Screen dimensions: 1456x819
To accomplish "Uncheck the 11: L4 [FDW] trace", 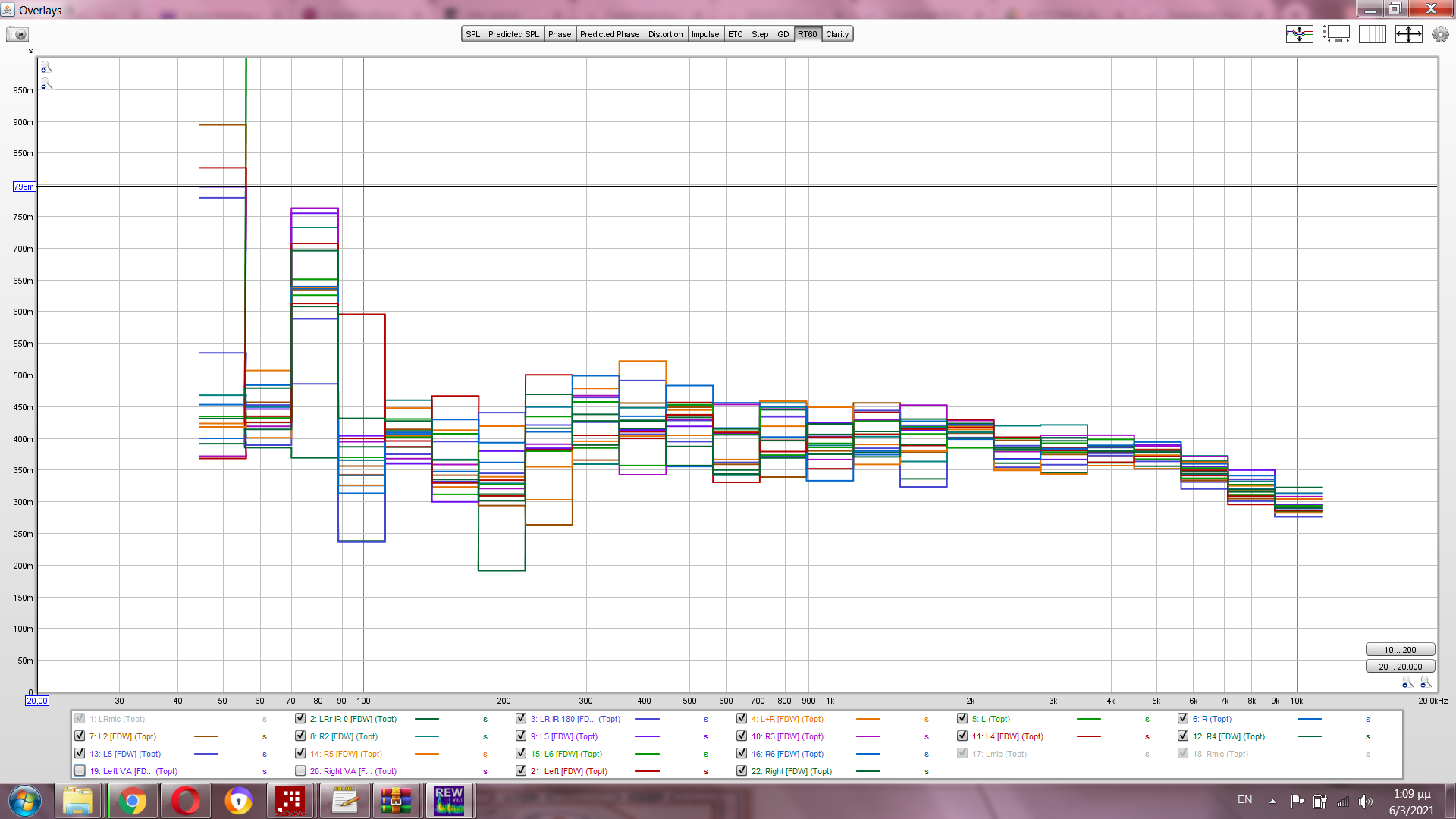I will 962,736.
